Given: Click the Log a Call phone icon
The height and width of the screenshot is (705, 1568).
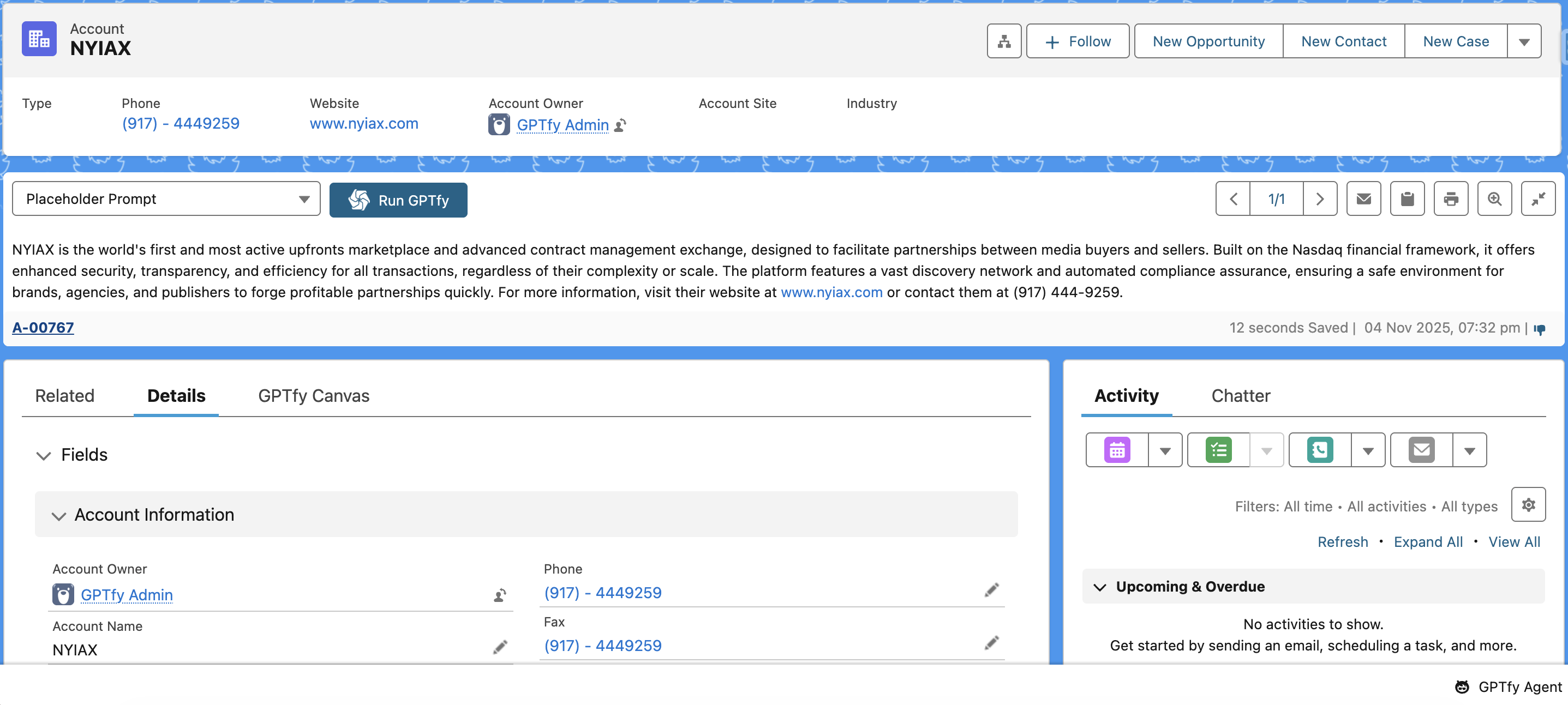Looking at the screenshot, I should pyautogui.click(x=1320, y=450).
